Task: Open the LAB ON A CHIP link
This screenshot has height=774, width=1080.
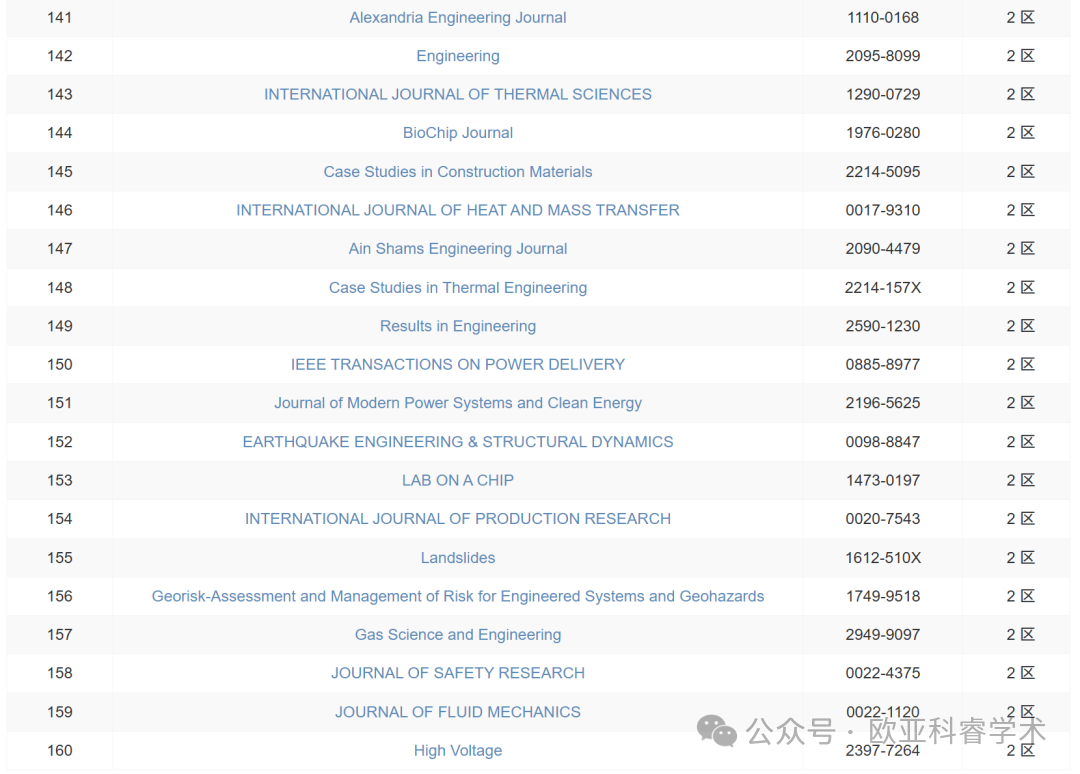Action: pos(457,480)
